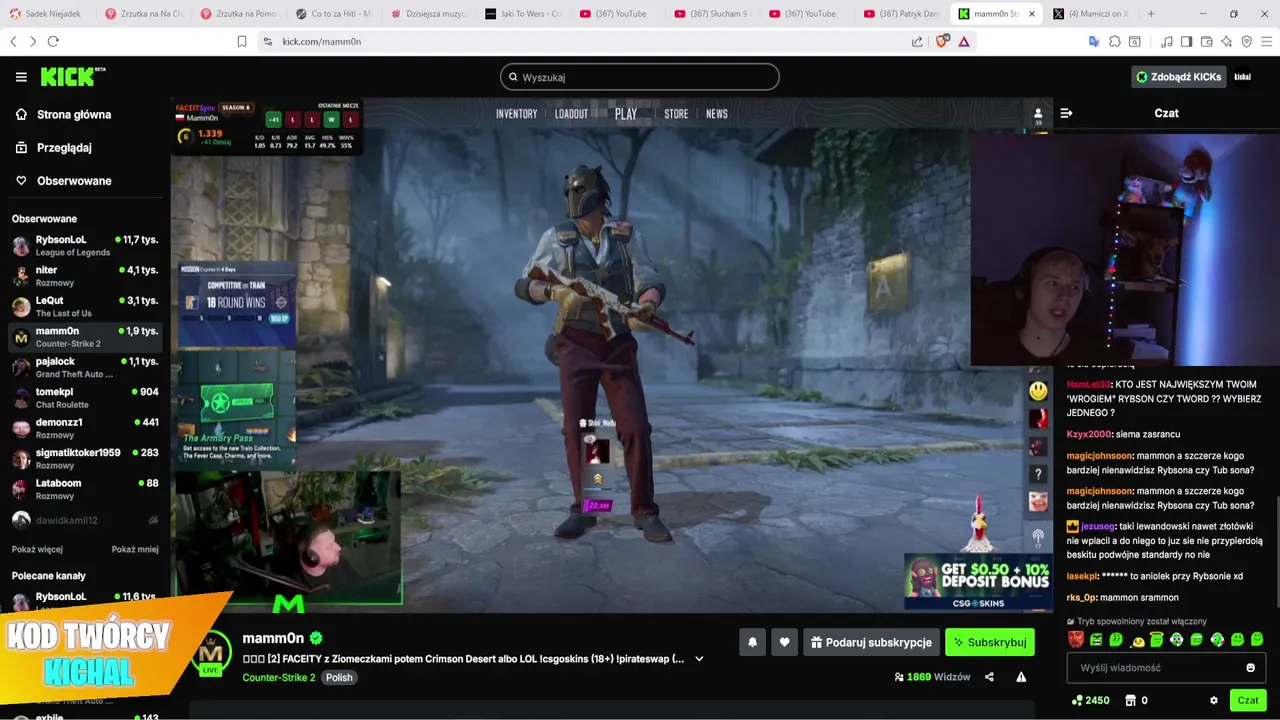
Task: Open Lataboom channel in followed list
Action: pyautogui.click(x=85, y=488)
